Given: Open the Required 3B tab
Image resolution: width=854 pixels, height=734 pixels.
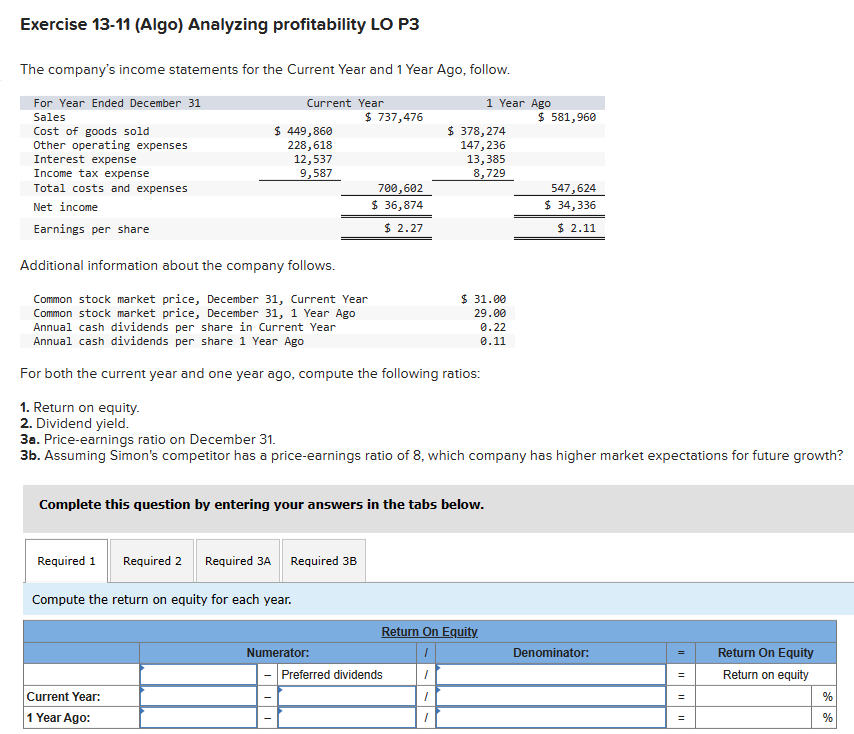Looking at the screenshot, I should click(324, 561).
